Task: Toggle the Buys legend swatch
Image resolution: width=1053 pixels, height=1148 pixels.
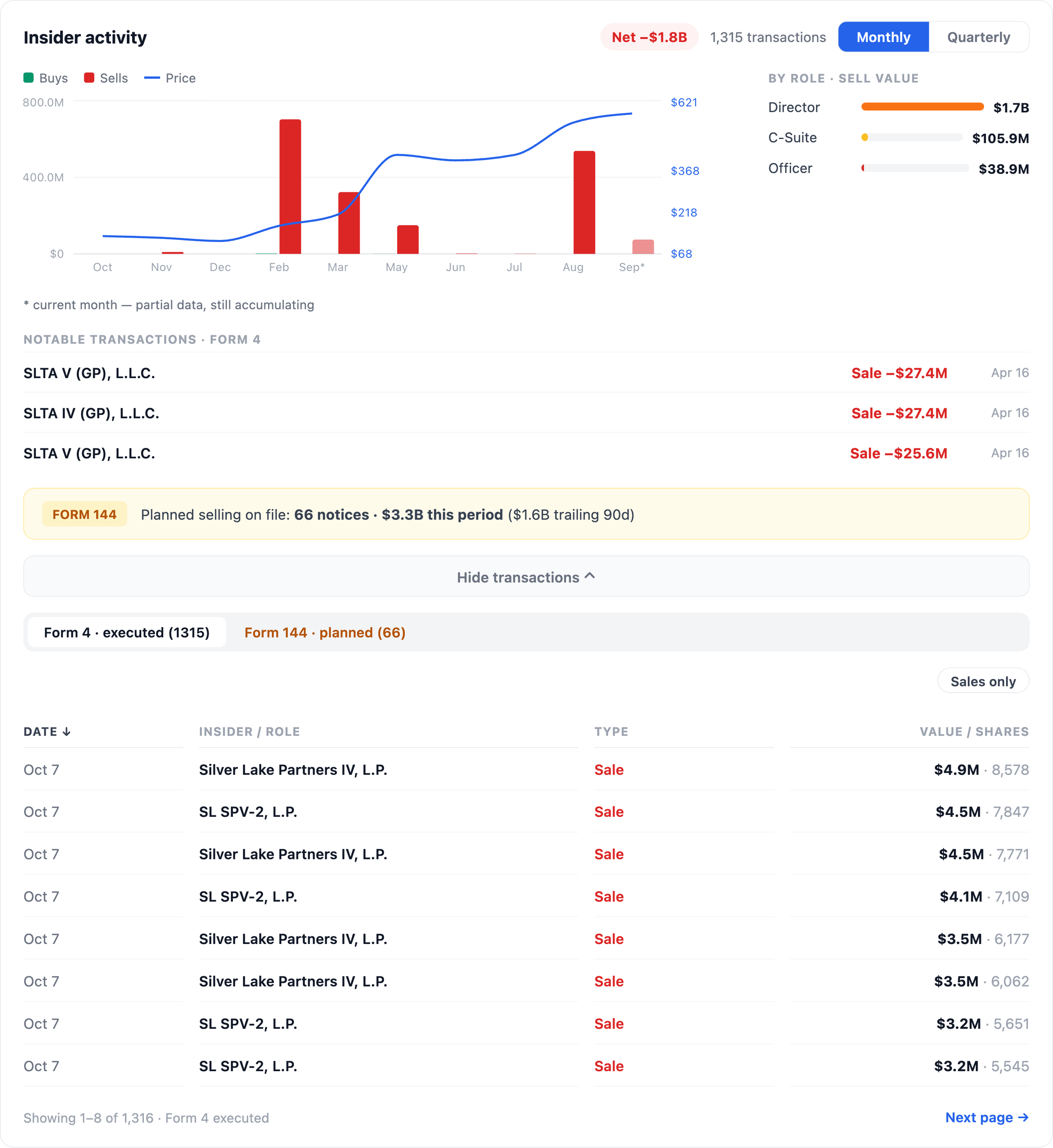Action: pos(29,78)
